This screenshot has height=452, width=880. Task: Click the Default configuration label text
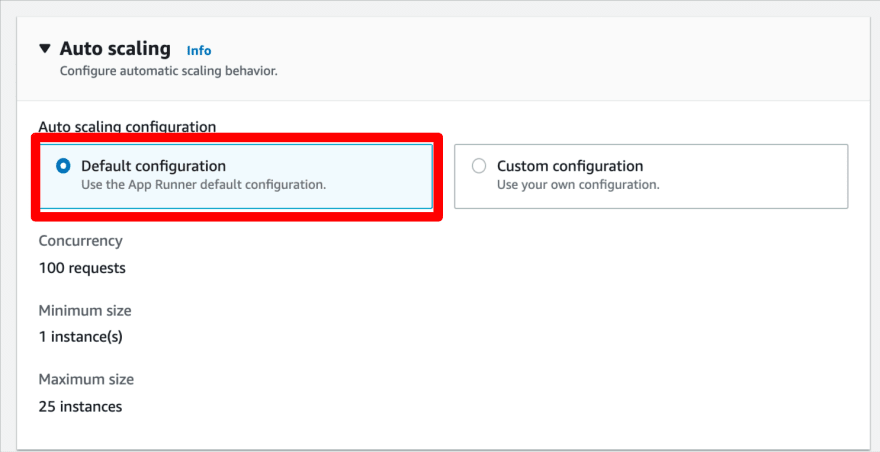153,166
